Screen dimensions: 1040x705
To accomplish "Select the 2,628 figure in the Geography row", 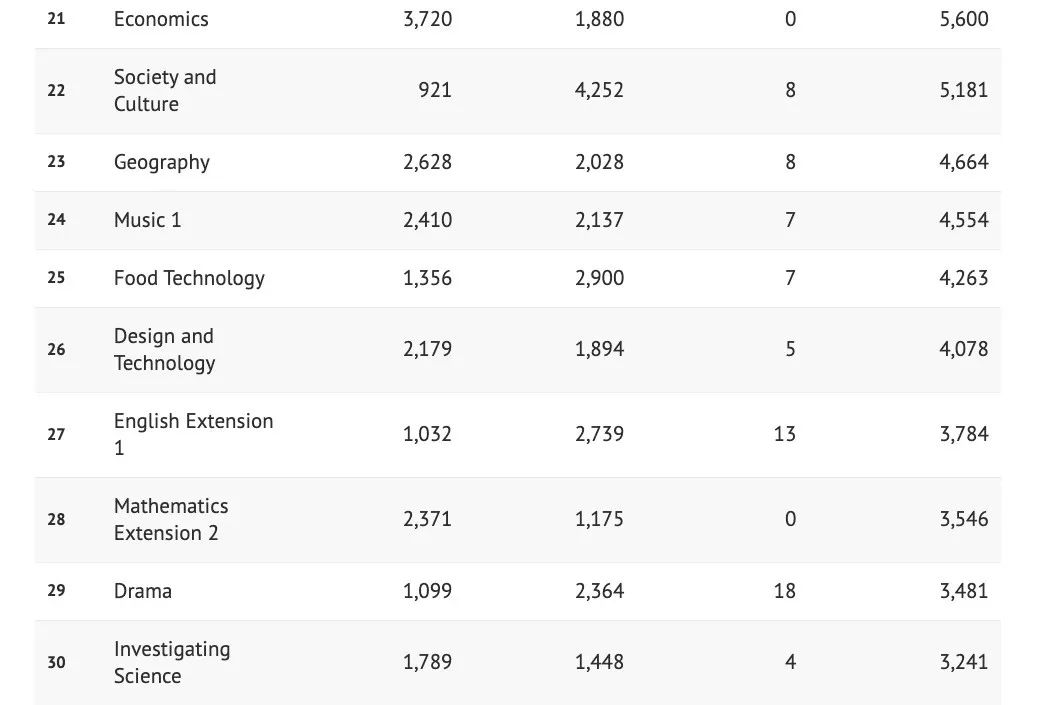I will click(x=427, y=162).
